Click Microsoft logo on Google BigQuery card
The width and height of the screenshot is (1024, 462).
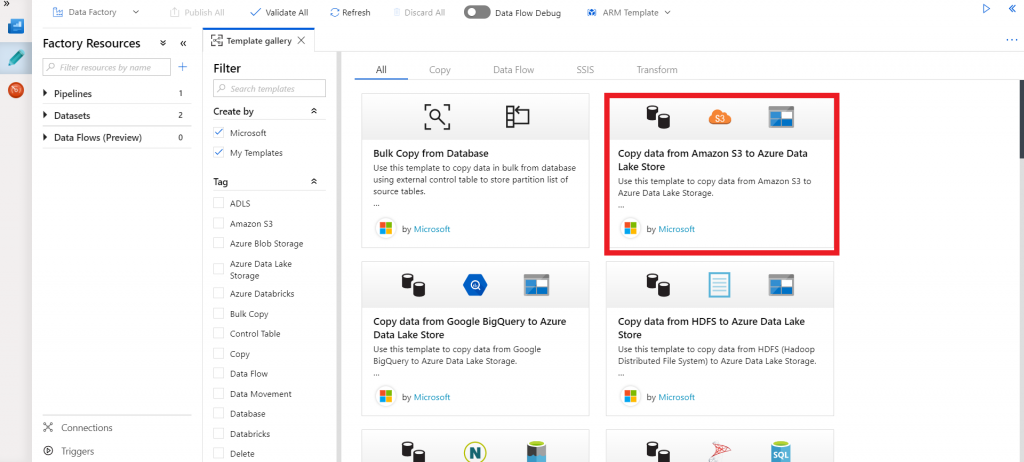385,397
